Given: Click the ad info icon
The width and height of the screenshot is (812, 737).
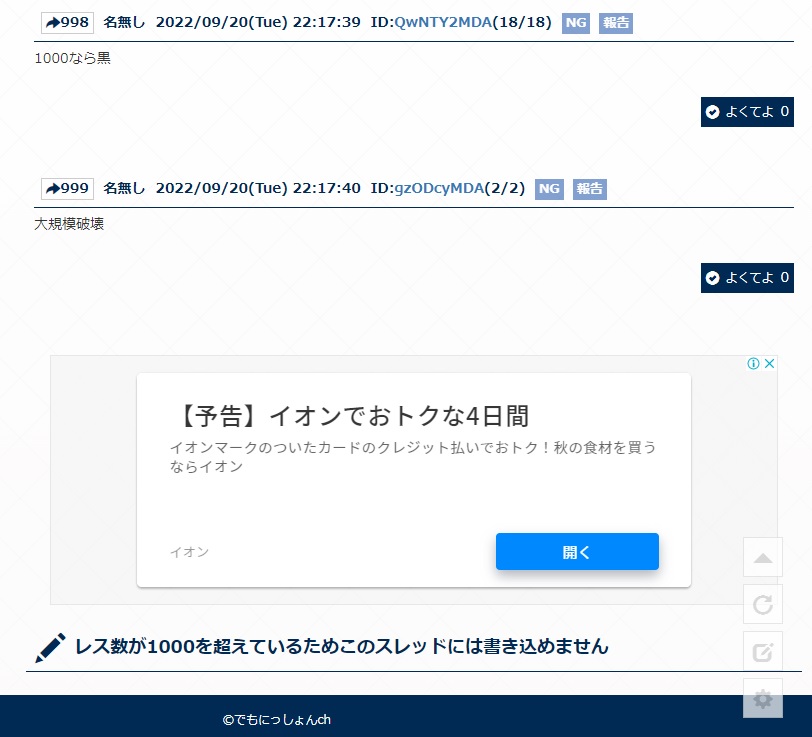Looking at the screenshot, I should tap(754, 364).
